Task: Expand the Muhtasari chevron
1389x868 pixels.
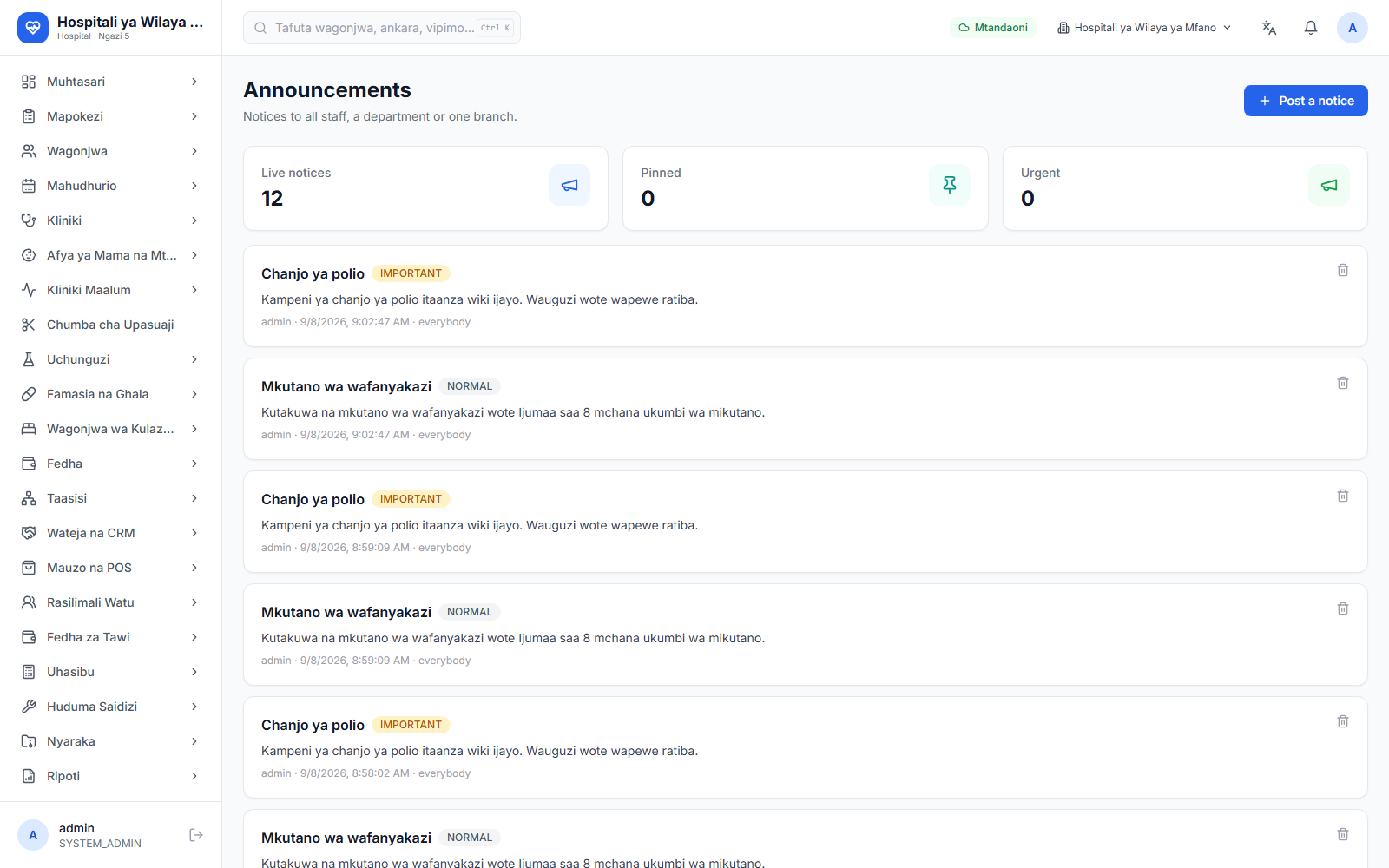Action: tap(194, 82)
